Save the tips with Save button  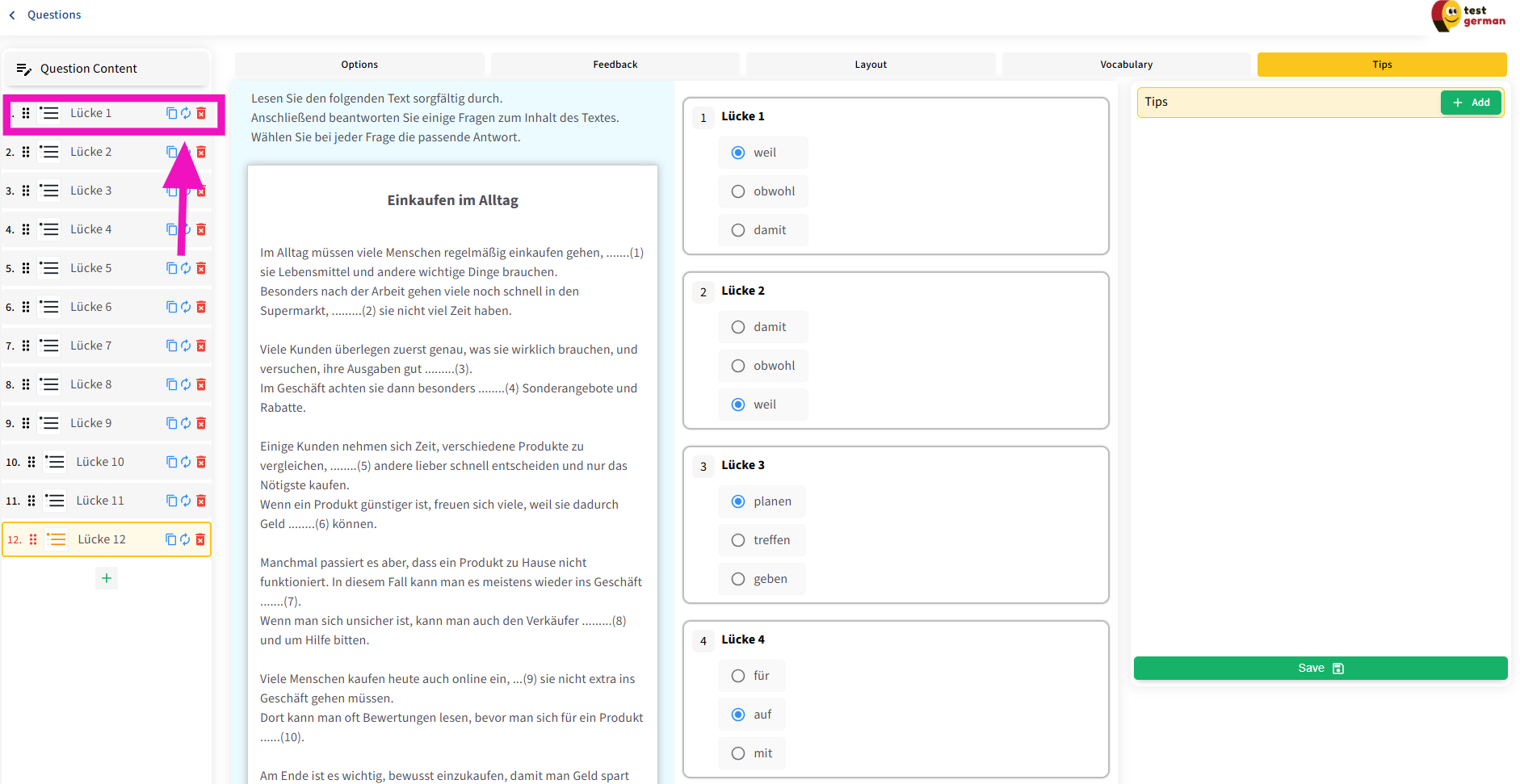[1320, 668]
